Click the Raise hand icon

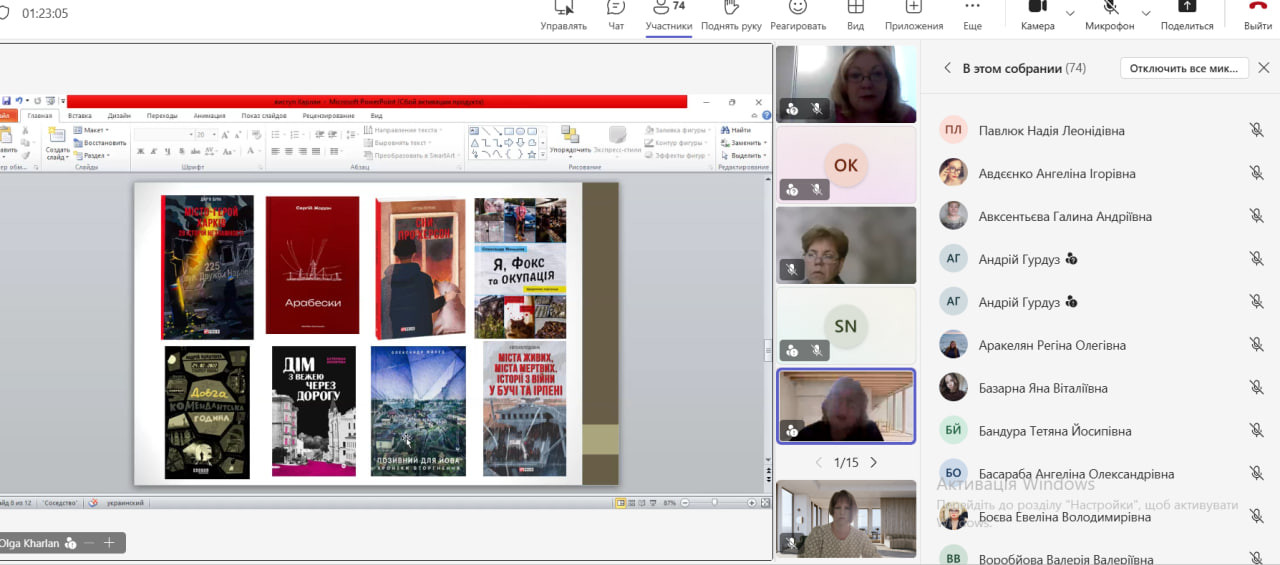[x=731, y=15]
